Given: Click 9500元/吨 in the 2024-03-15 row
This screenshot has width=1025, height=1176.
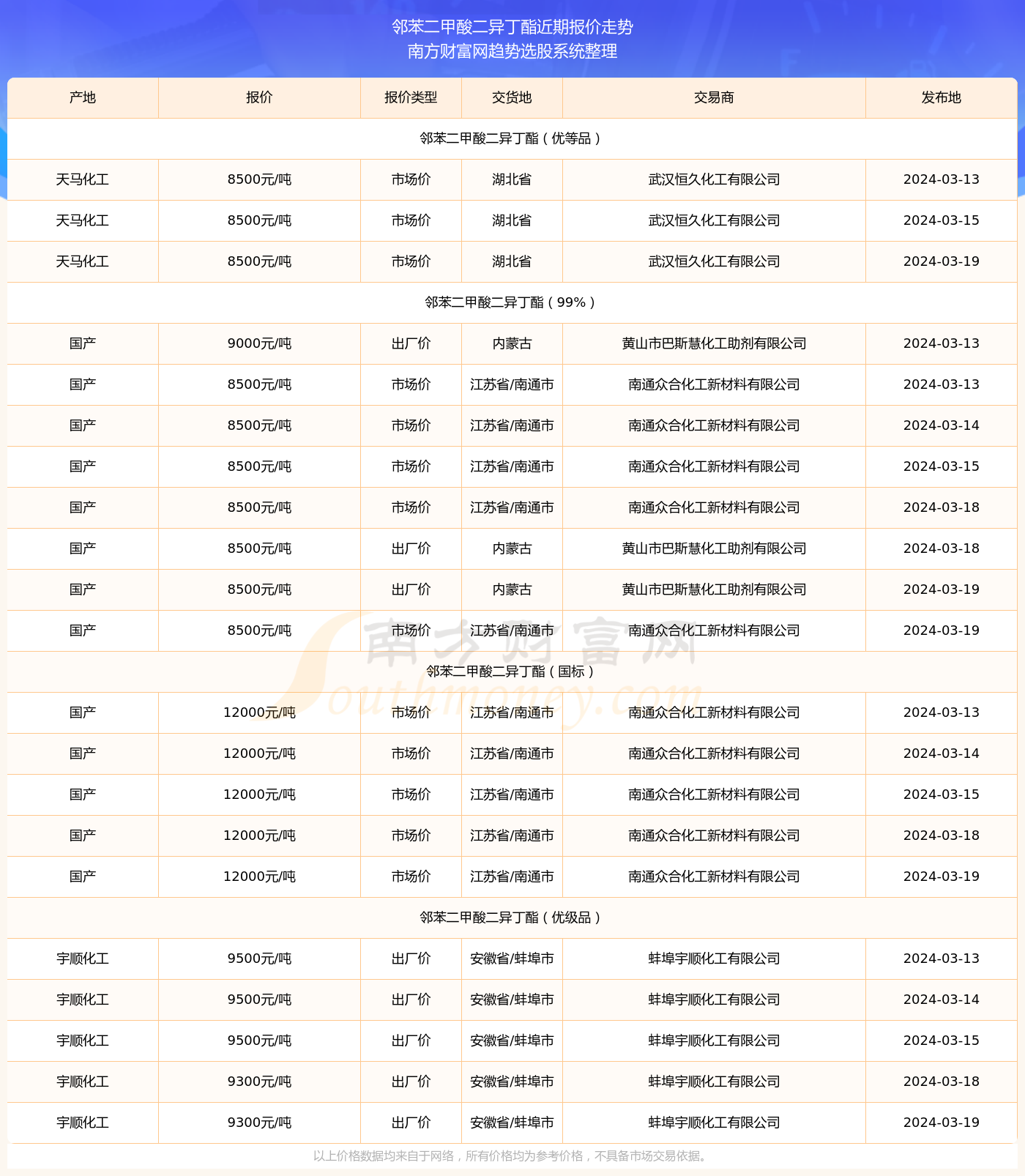Looking at the screenshot, I should tap(259, 1041).
